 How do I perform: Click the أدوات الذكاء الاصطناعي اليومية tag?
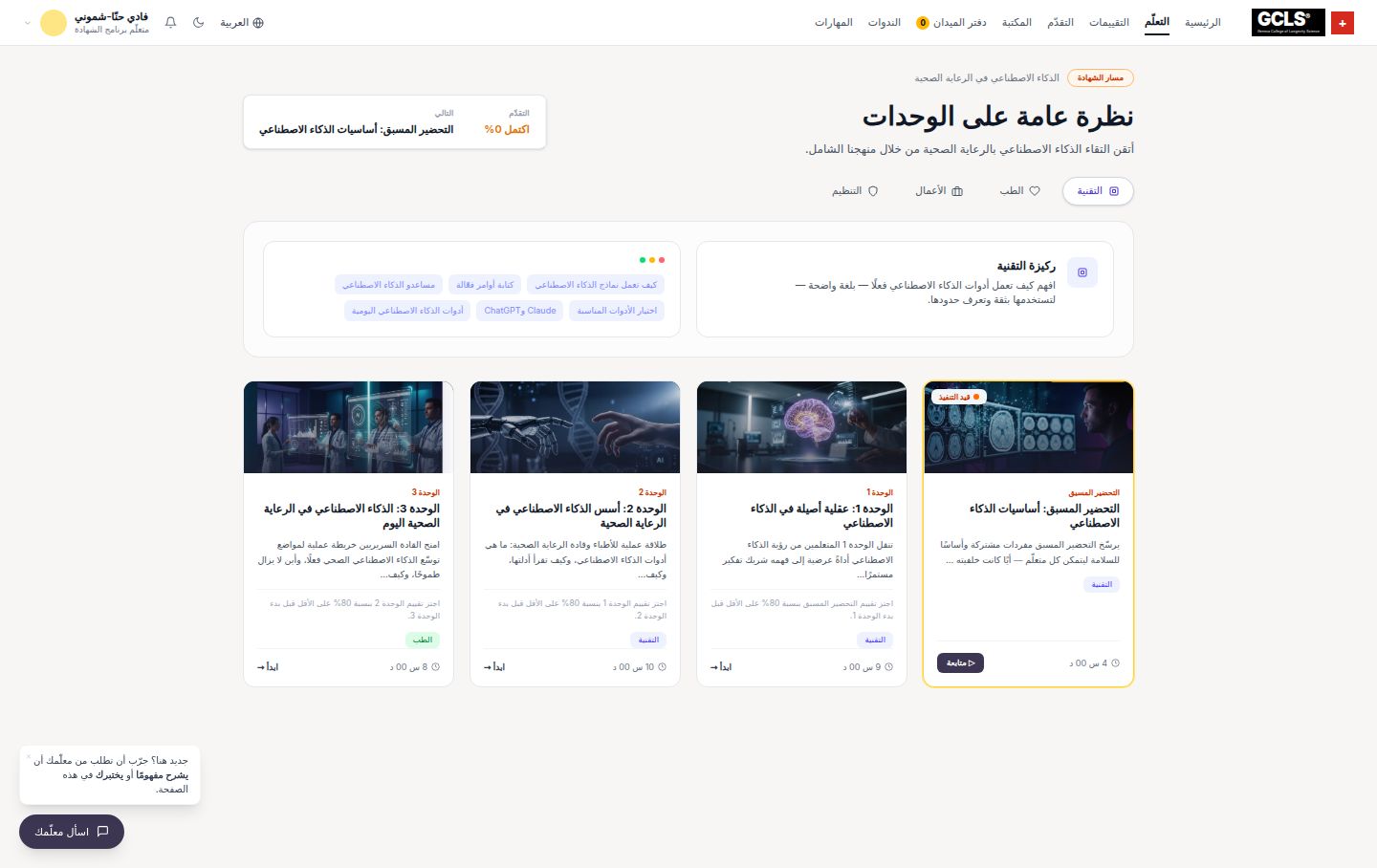point(407,311)
